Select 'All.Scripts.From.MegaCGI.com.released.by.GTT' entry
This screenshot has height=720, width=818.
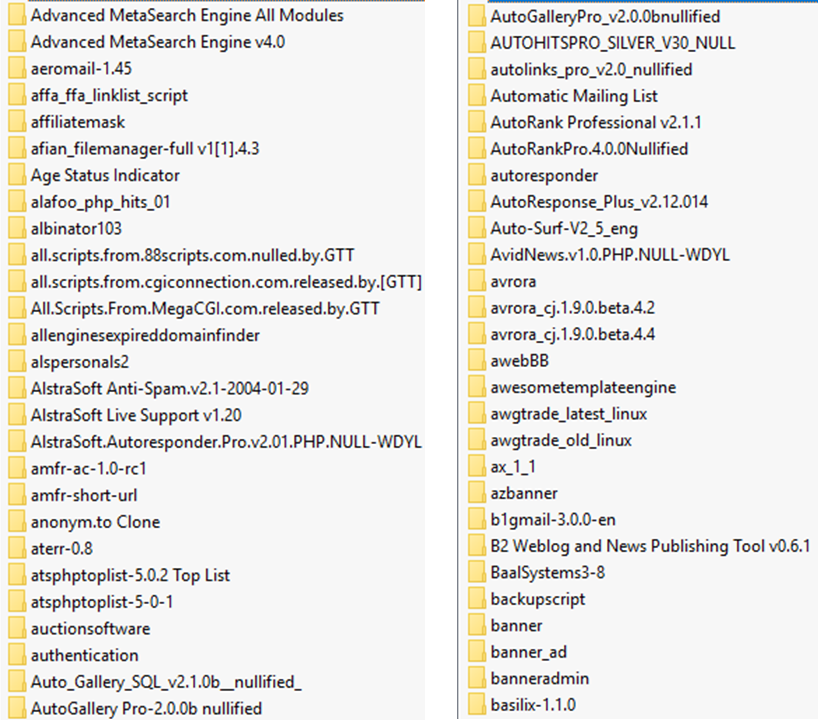click(x=205, y=308)
